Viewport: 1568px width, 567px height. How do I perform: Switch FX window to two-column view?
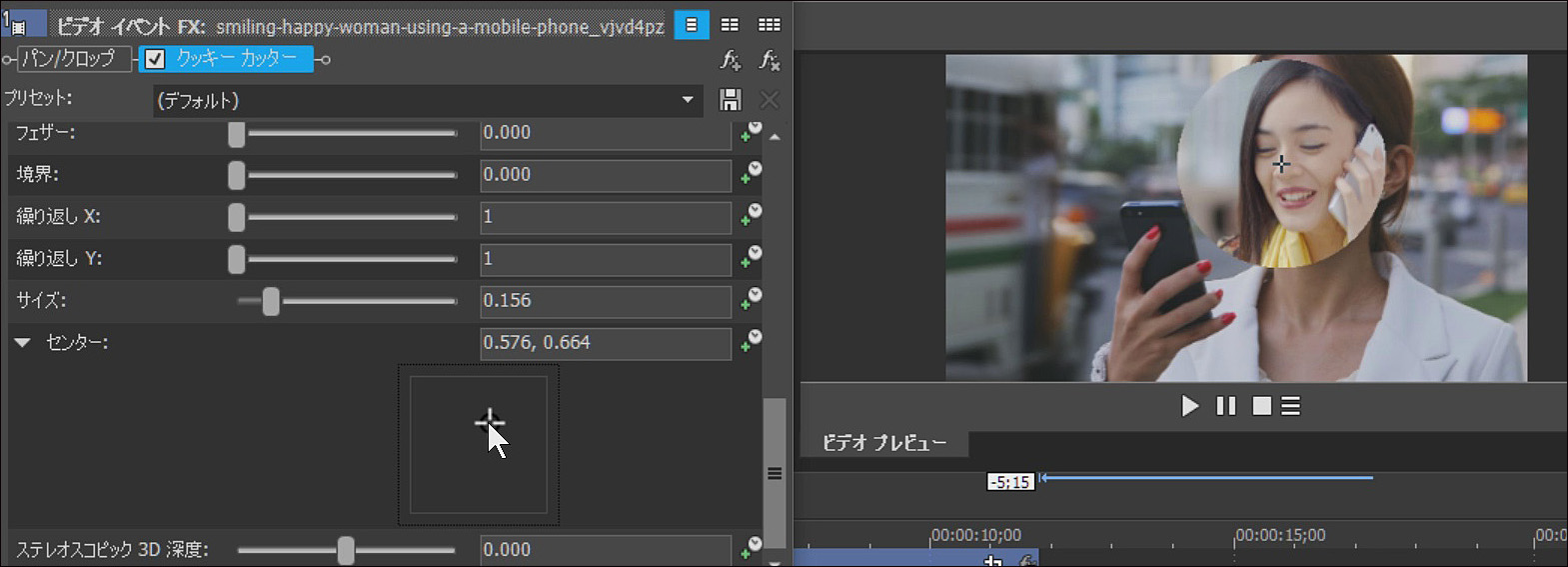[731, 25]
